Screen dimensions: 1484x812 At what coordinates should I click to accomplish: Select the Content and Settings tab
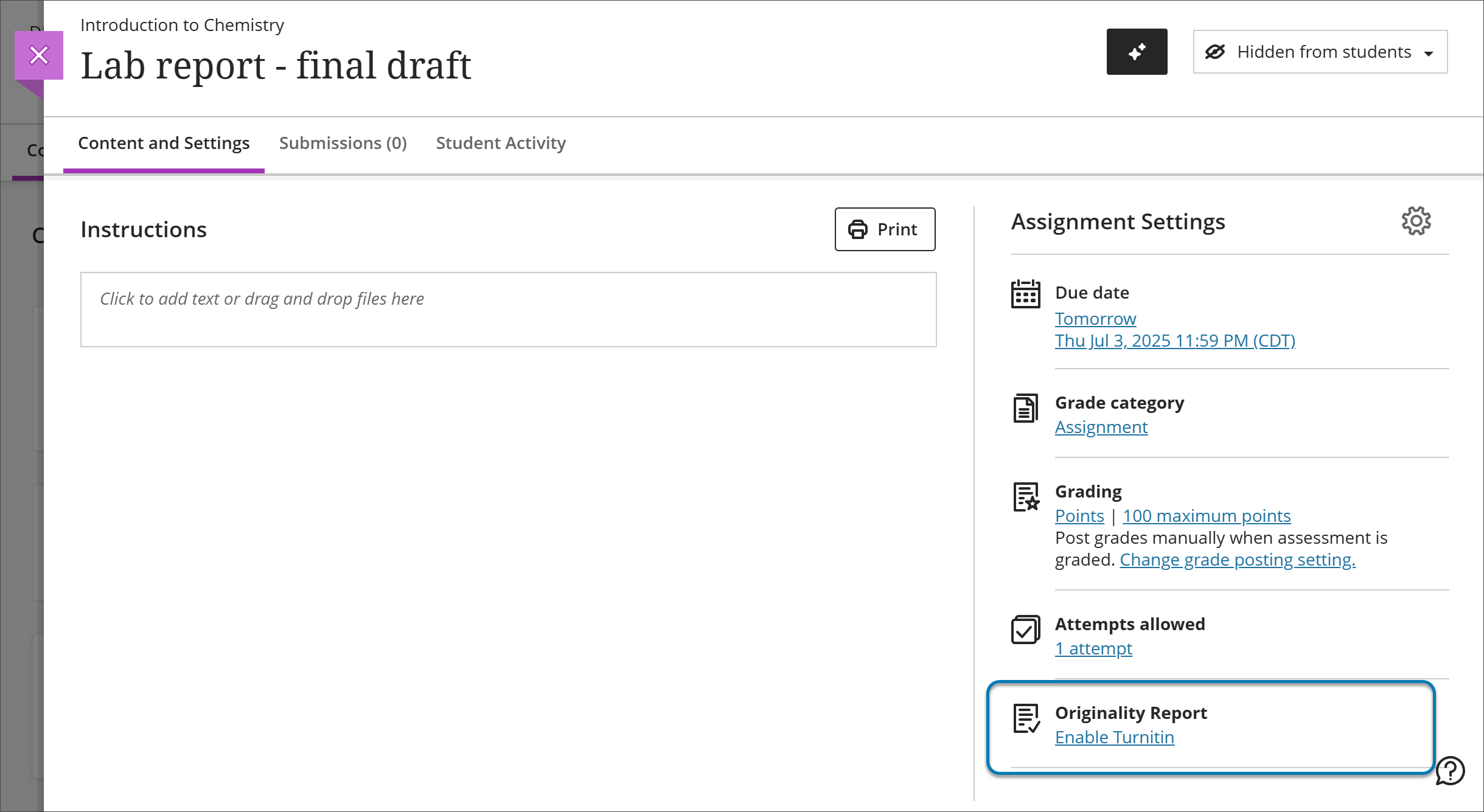(164, 144)
